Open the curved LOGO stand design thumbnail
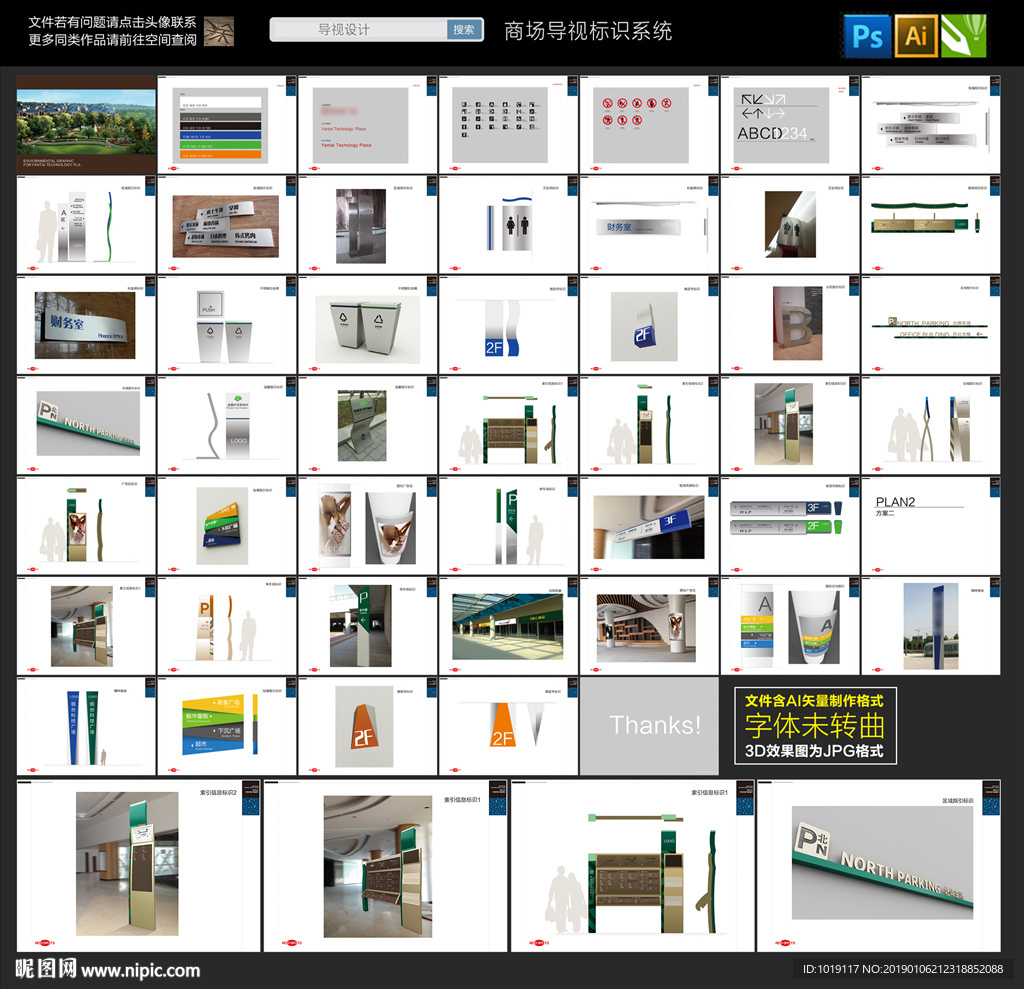This screenshot has width=1024, height=989. coord(227,425)
